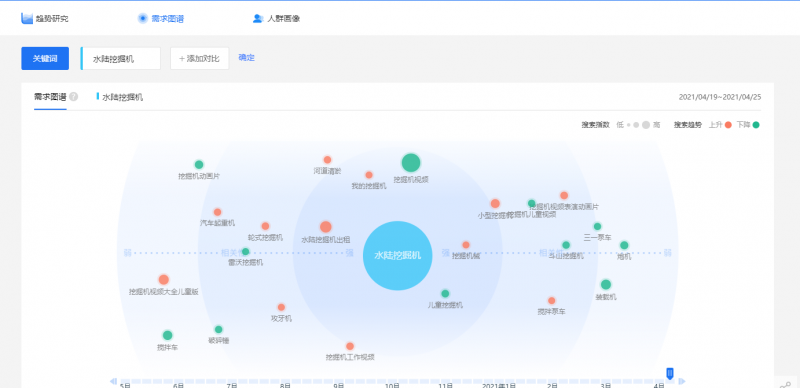This screenshot has width=800, height=388.
Task: Open the 趋势研究 tab
Action: pos(45,19)
